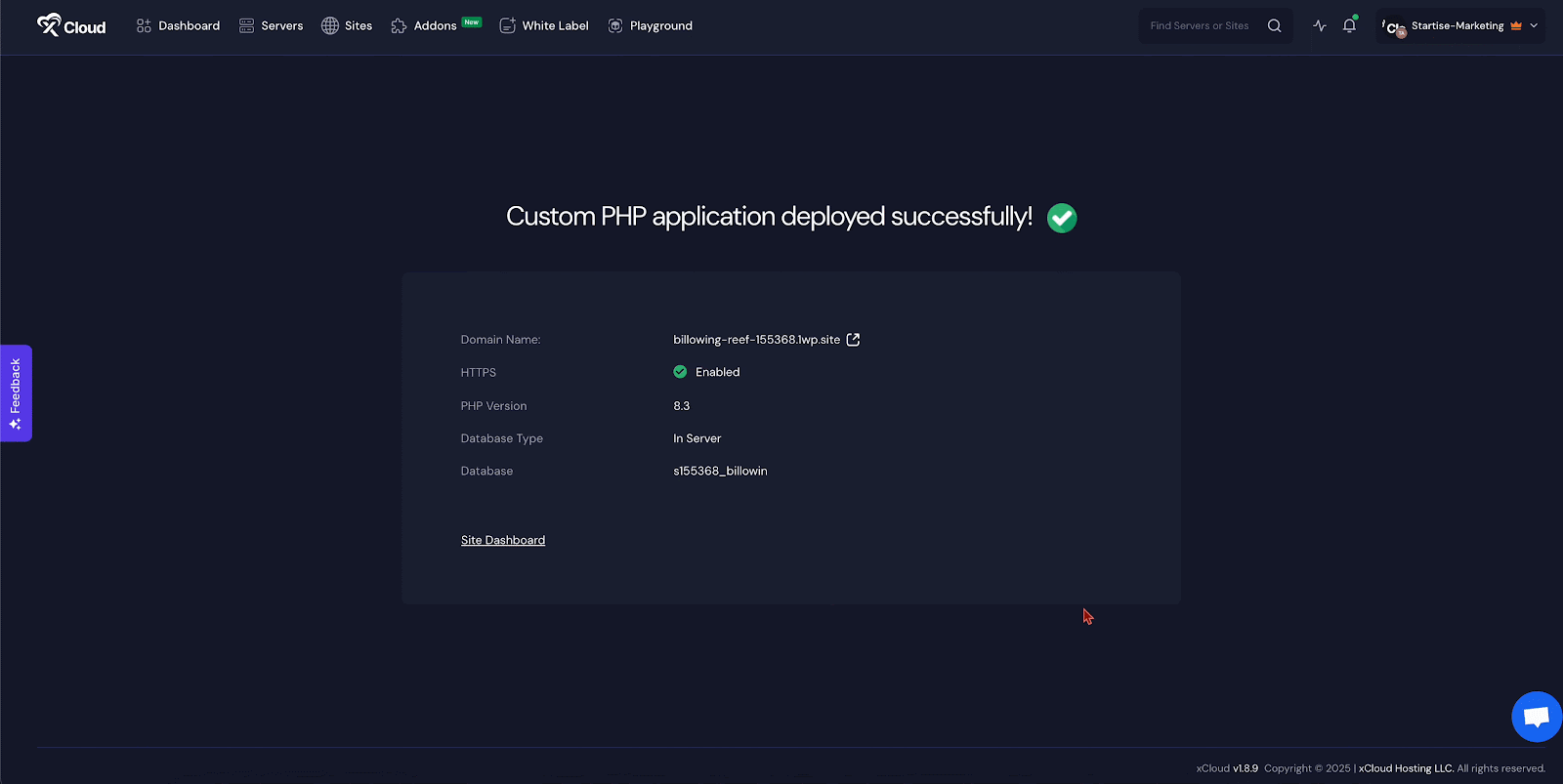
Task: Click the HTTPS enabled check icon
Action: click(680, 372)
